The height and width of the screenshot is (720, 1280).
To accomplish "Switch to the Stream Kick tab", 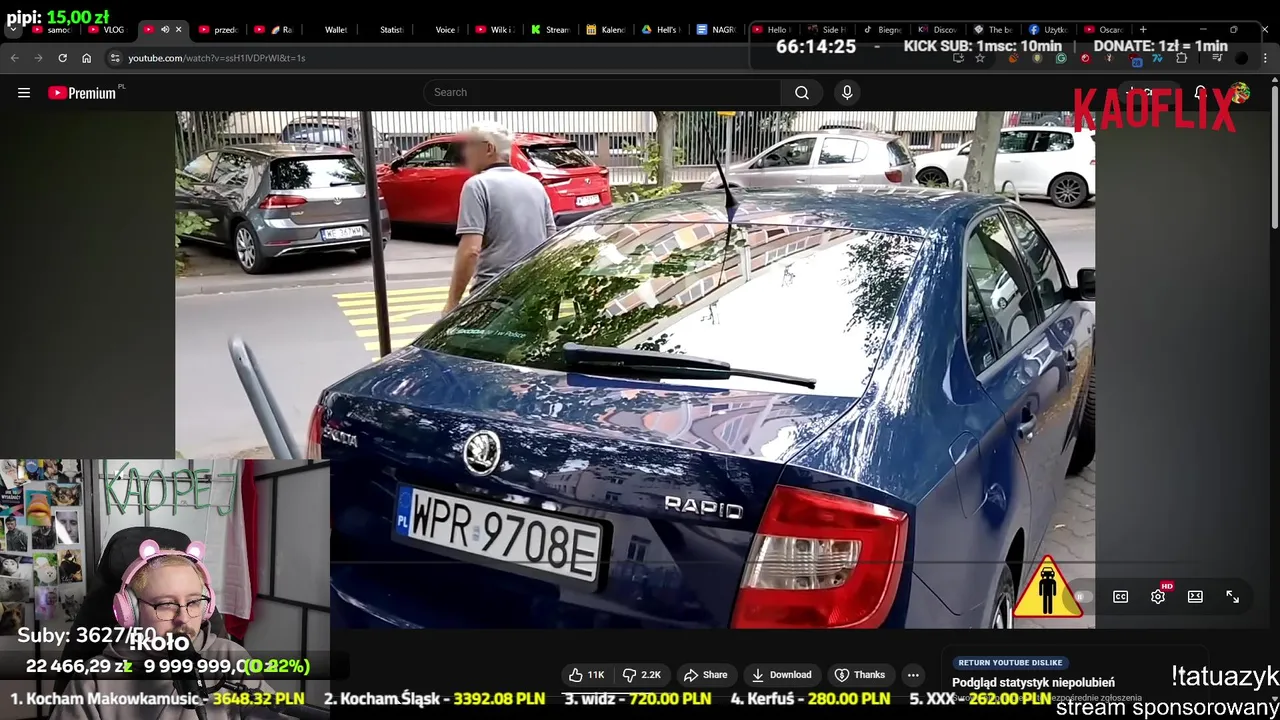I will pyautogui.click(x=550, y=30).
